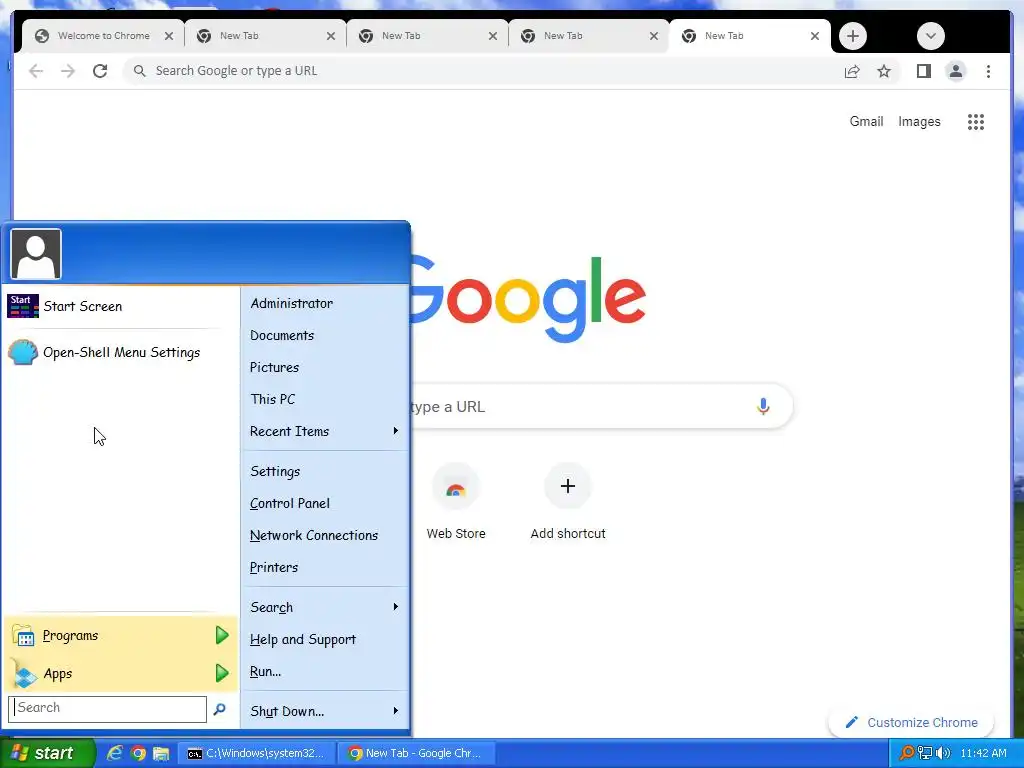This screenshot has height=768, width=1024.
Task: Open Printers from start menu
Action: click(325, 568)
